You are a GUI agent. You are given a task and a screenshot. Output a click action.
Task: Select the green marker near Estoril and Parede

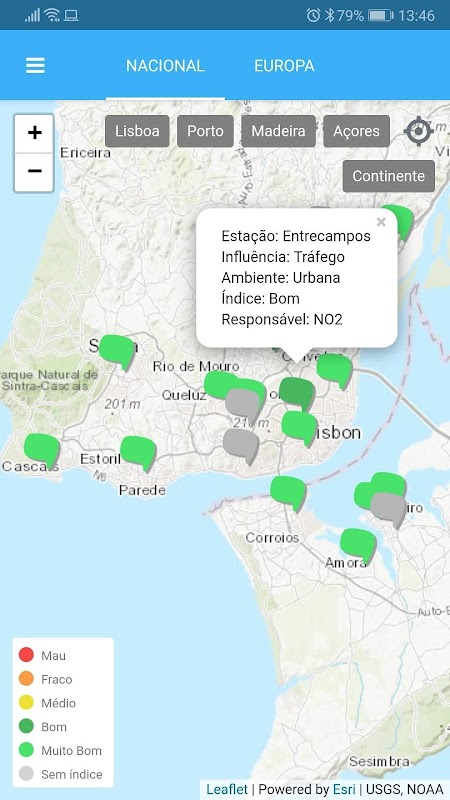(x=138, y=452)
